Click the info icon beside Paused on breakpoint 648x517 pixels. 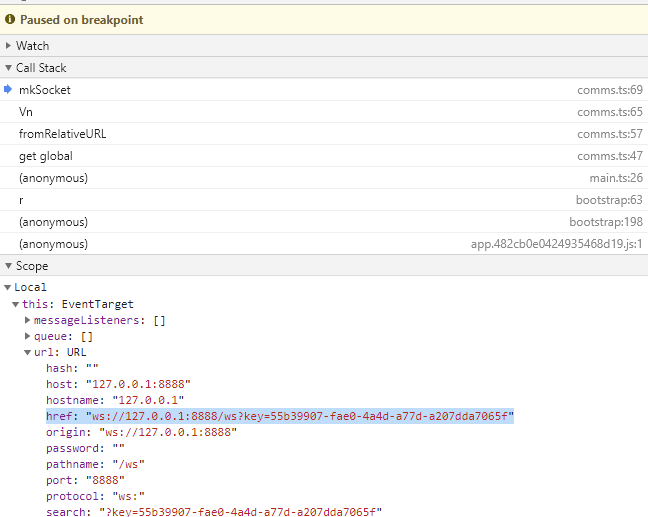coord(10,19)
